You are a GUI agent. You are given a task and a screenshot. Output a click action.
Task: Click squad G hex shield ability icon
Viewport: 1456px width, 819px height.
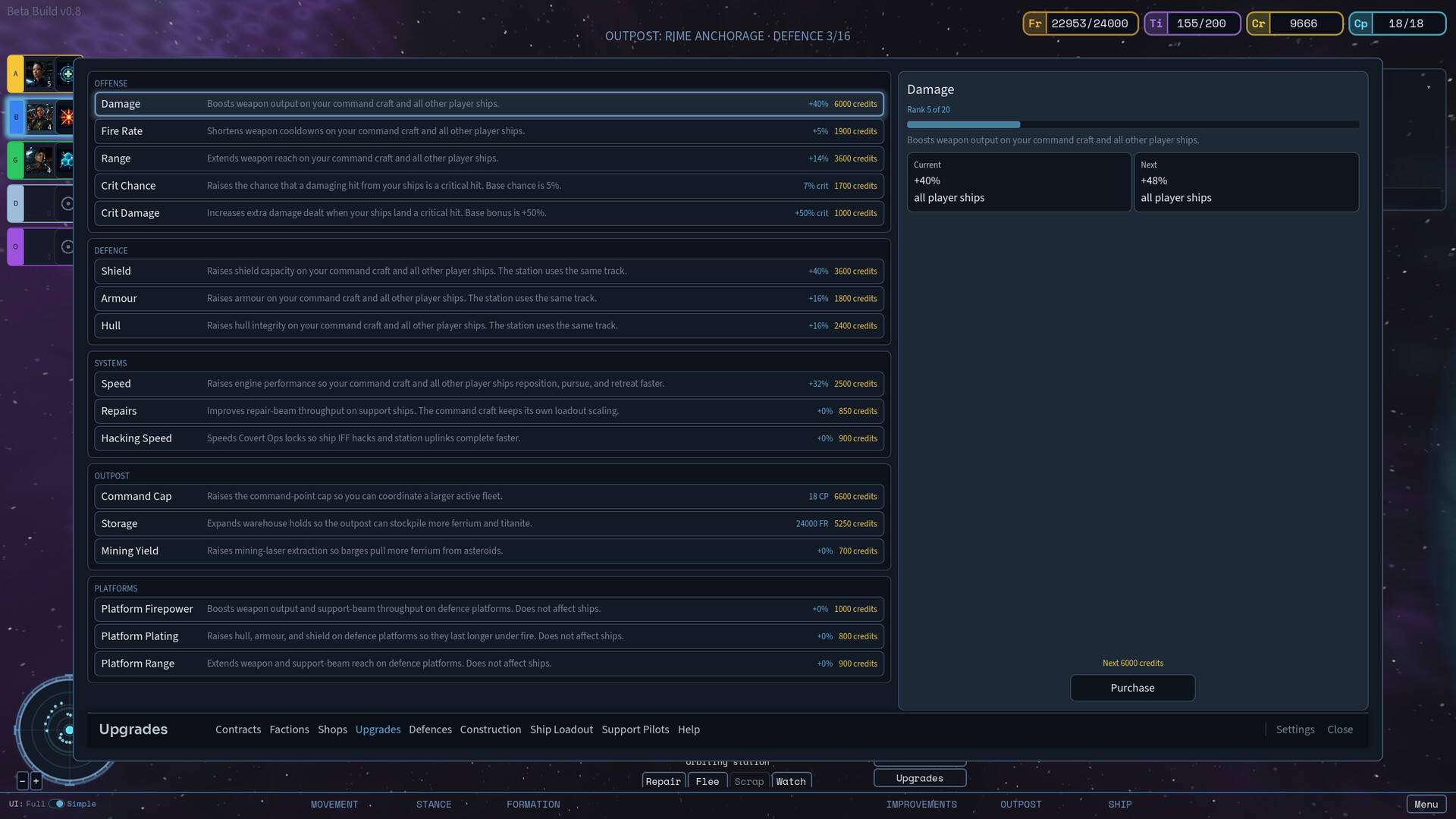67,160
